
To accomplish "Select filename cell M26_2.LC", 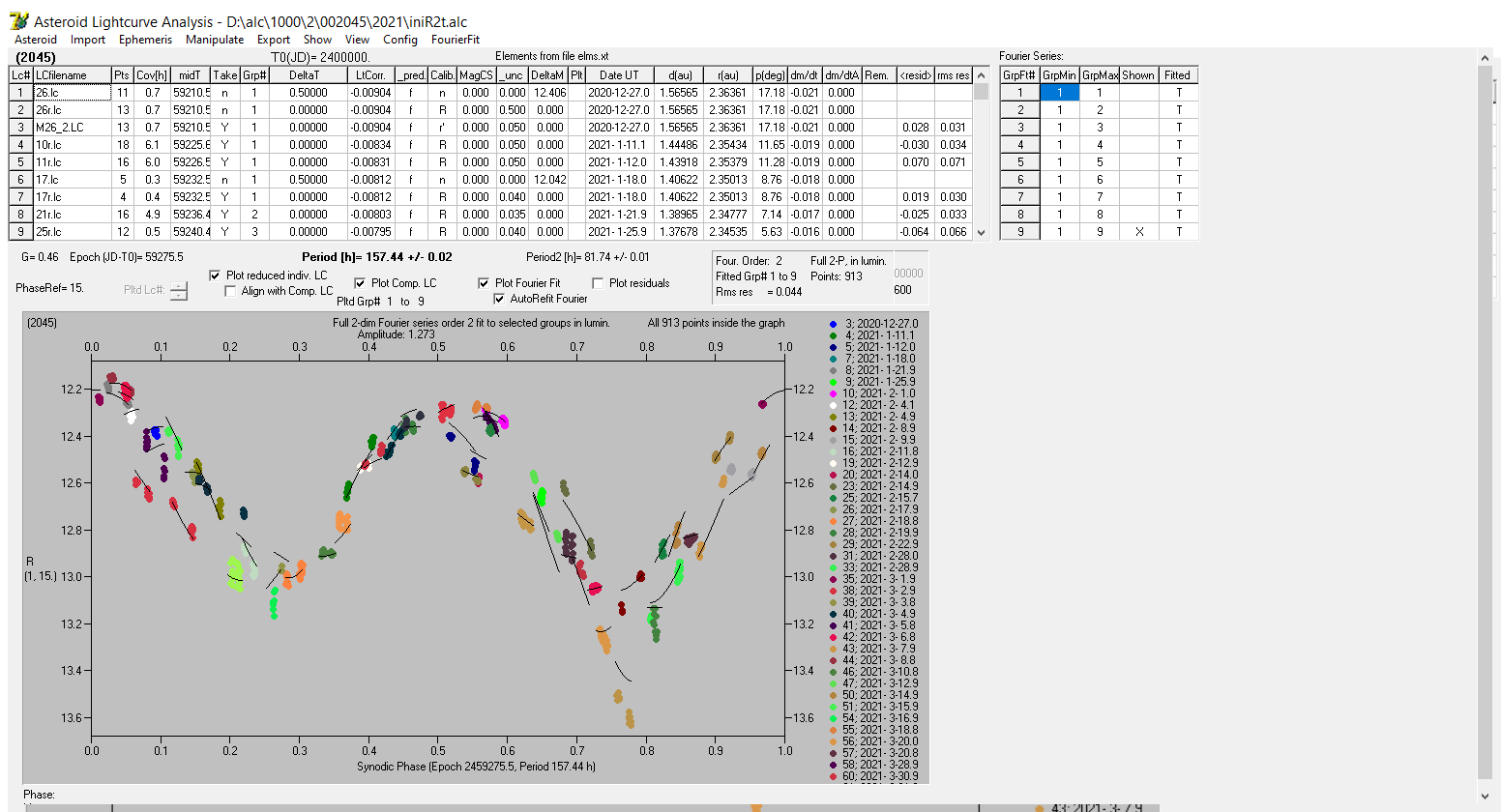I will click(x=72, y=128).
